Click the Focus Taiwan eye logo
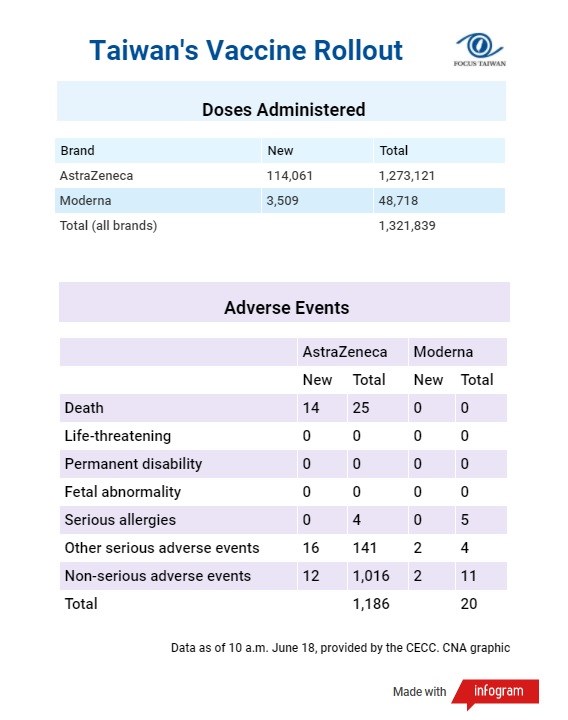The height and width of the screenshot is (720, 568). 480,50
